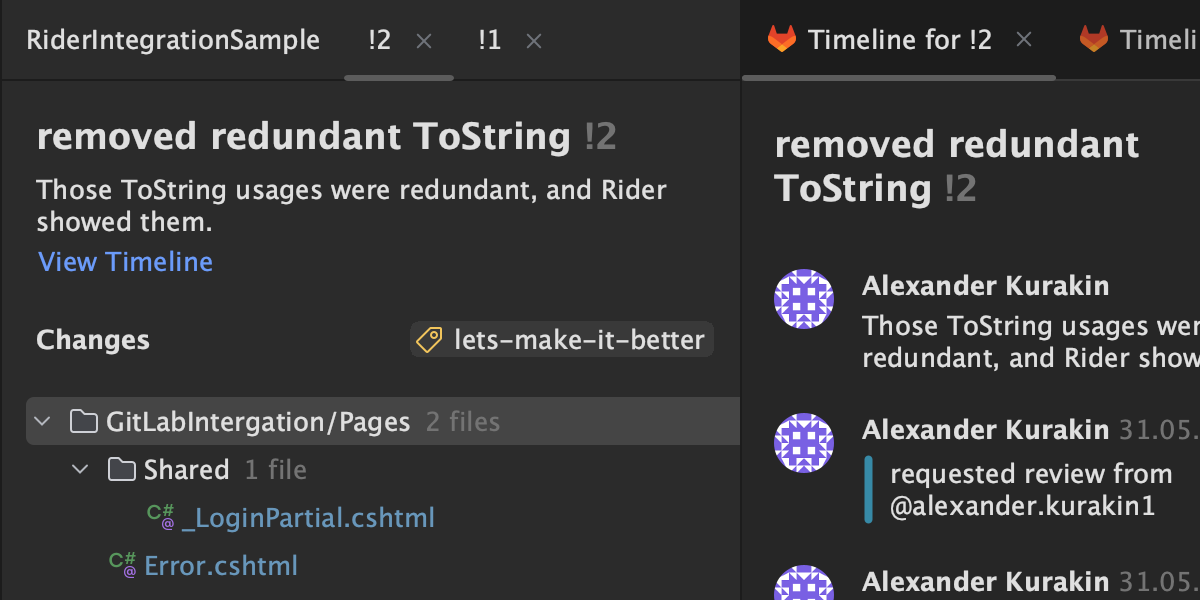Viewport: 1200px width, 600px height.
Task: Click C# file icon for _LoginPartial.cshtml
Action: pos(160,517)
